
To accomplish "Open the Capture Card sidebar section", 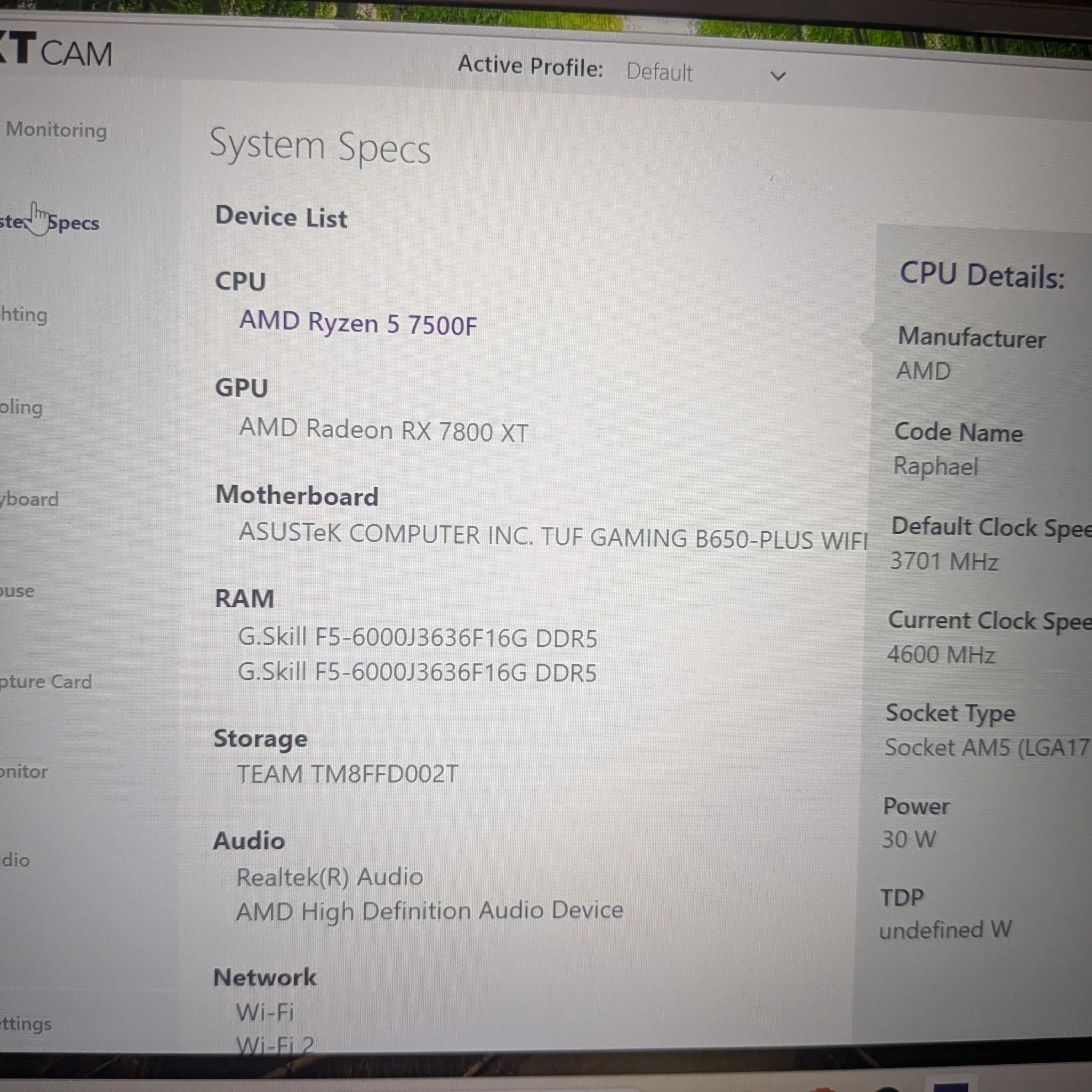I will [46, 681].
